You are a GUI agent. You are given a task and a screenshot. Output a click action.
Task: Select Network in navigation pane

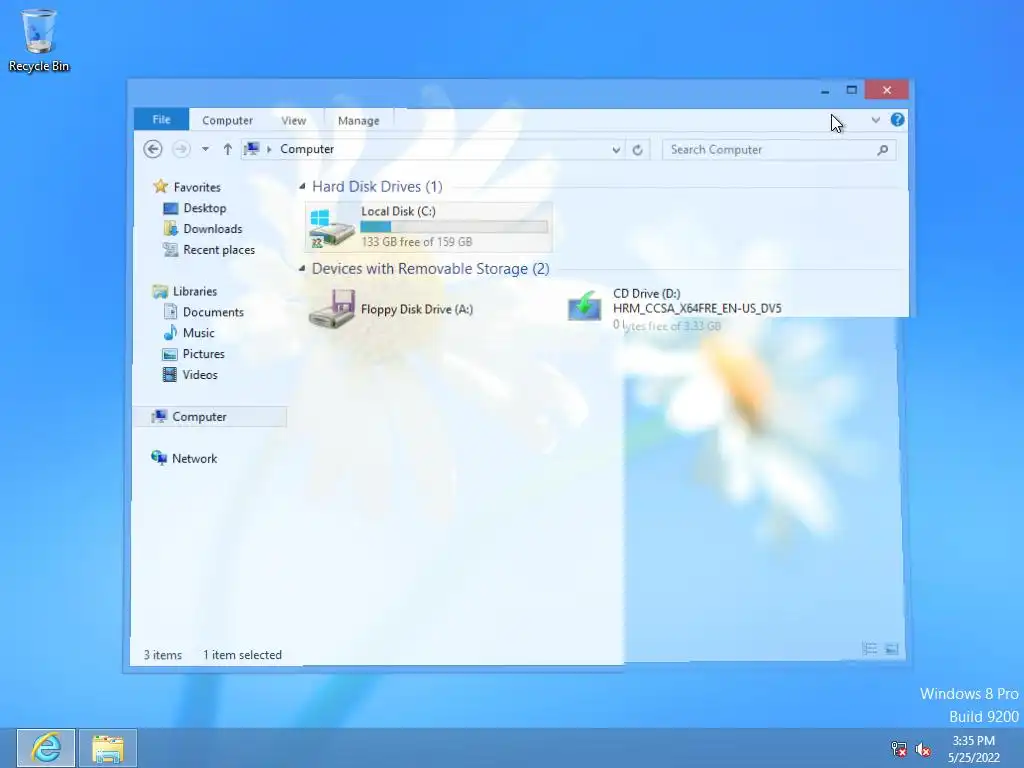pyautogui.click(x=194, y=458)
